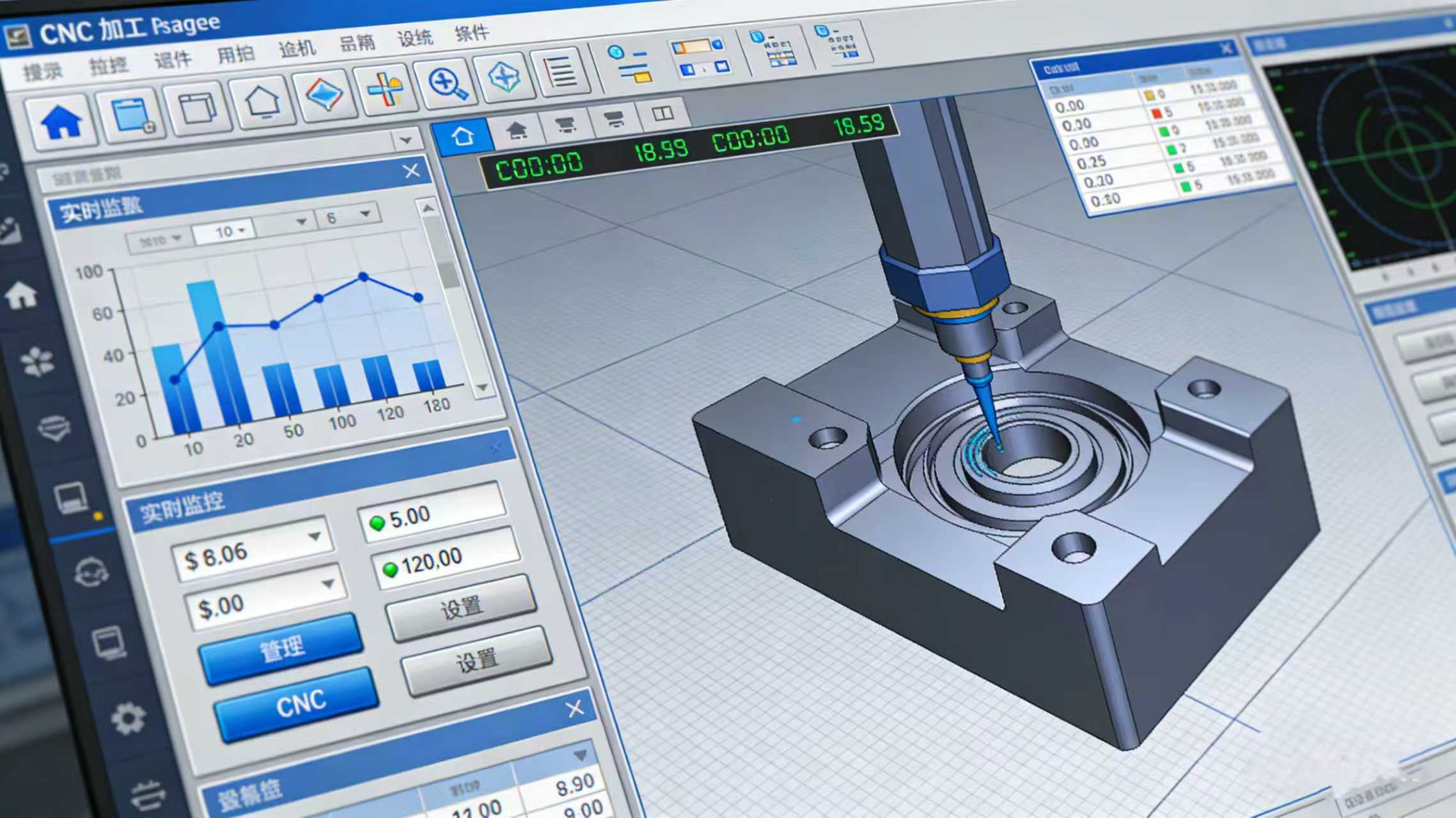
Task: Toggle the split-view icon tab above the viewport
Action: point(662,113)
